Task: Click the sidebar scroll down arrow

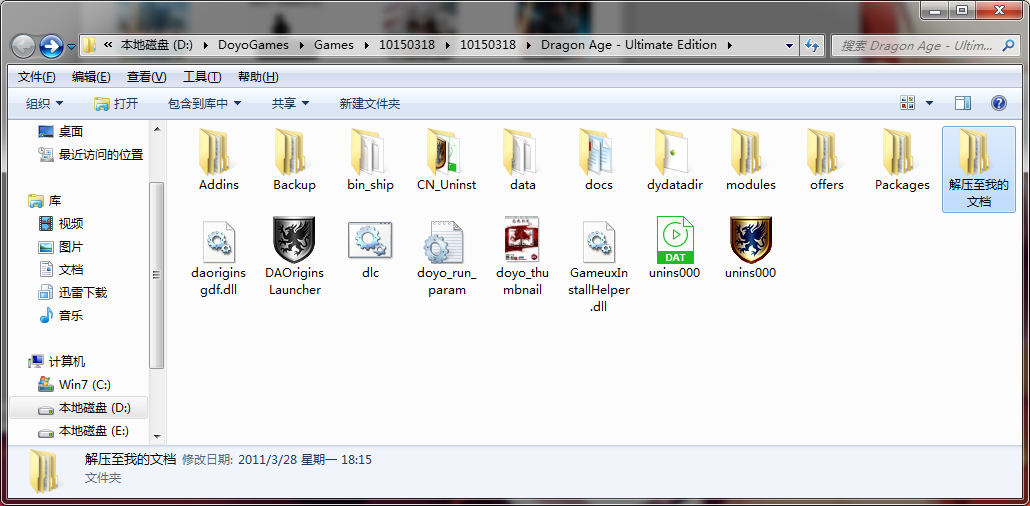Action: [156, 436]
